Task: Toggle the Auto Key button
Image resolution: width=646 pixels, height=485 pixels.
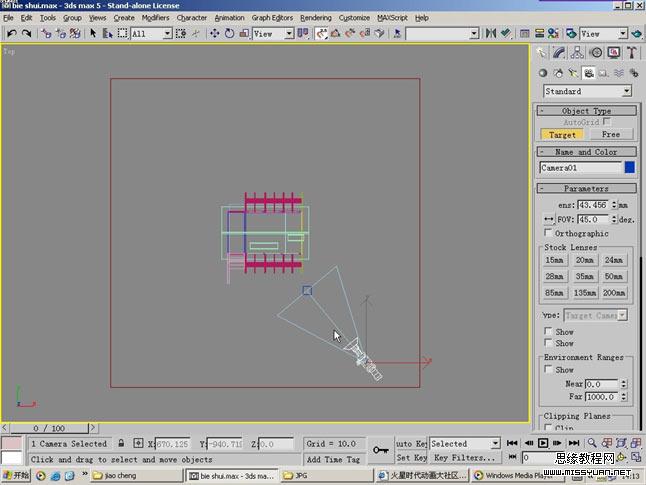Action: [x=411, y=443]
